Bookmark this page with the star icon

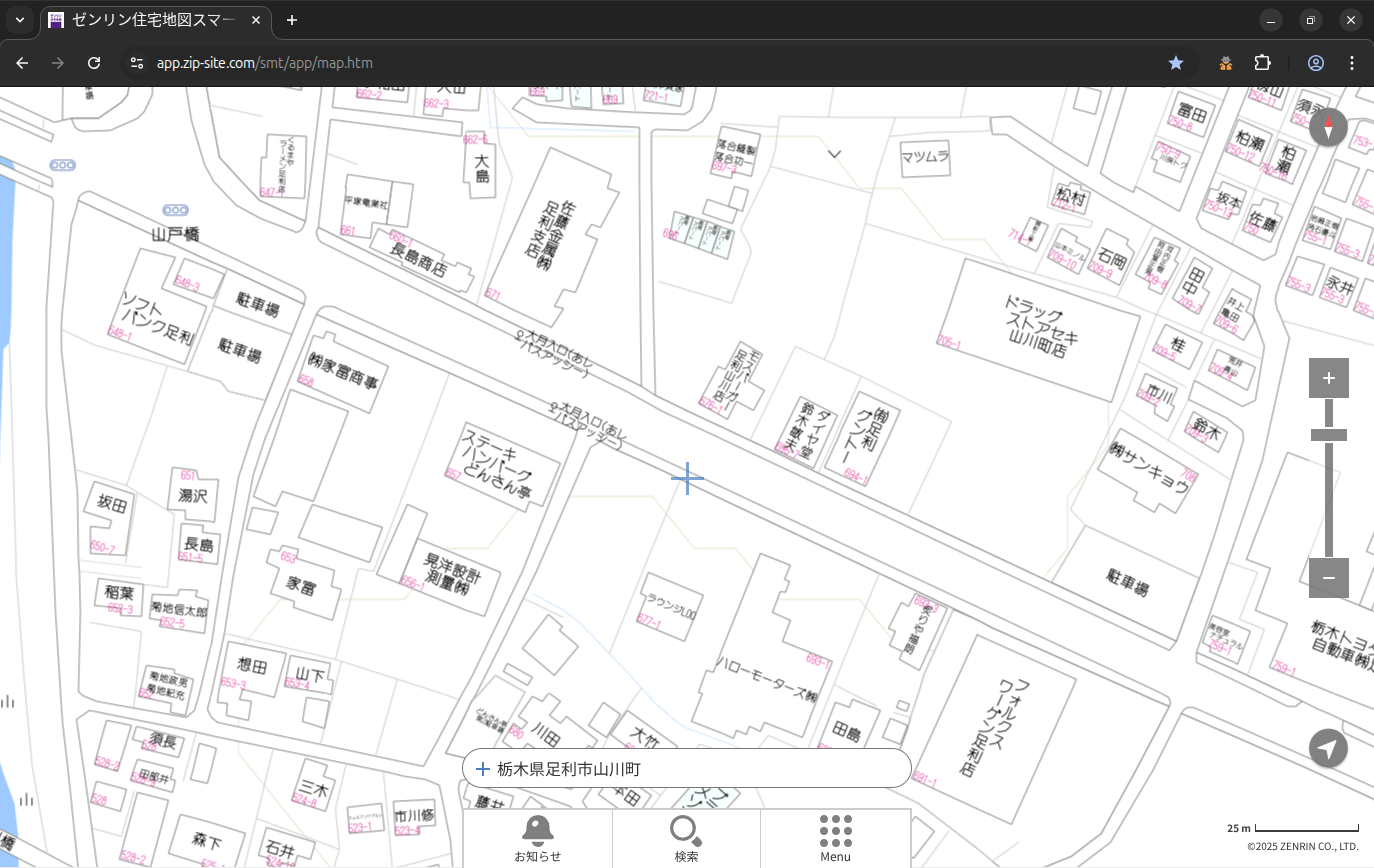[1176, 63]
